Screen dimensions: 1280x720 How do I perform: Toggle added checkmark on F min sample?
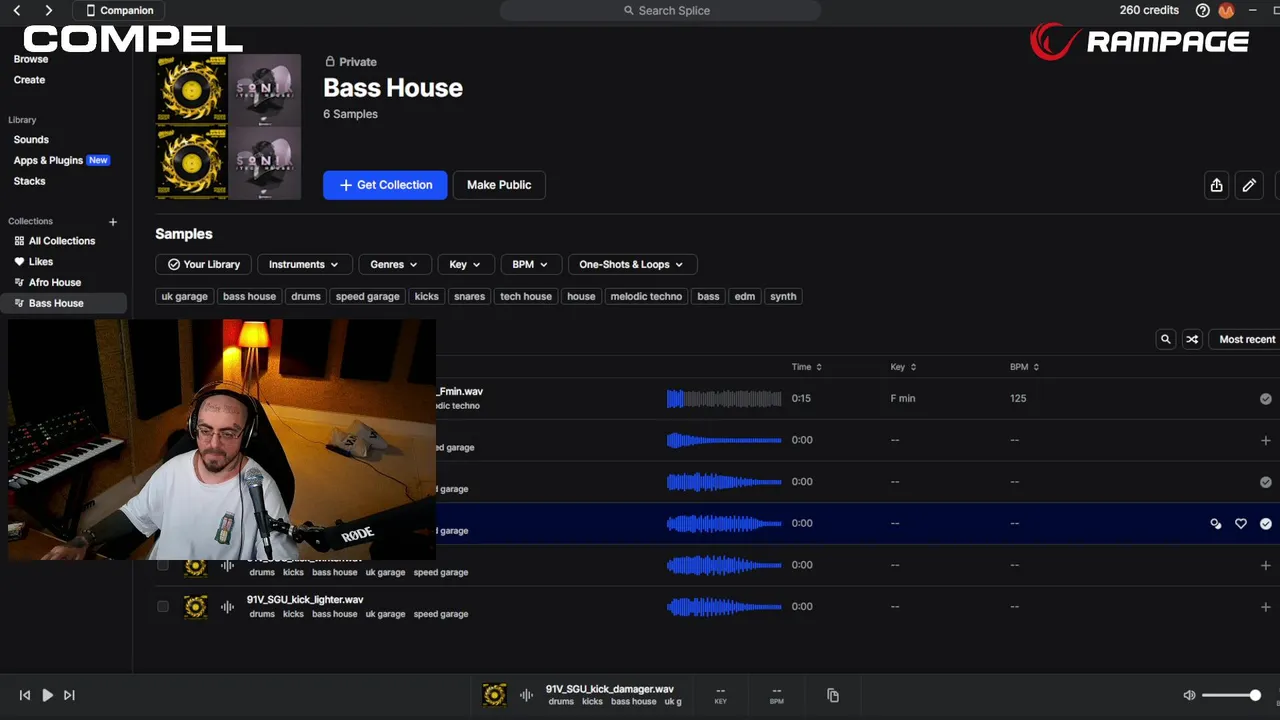[x=1266, y=399]
